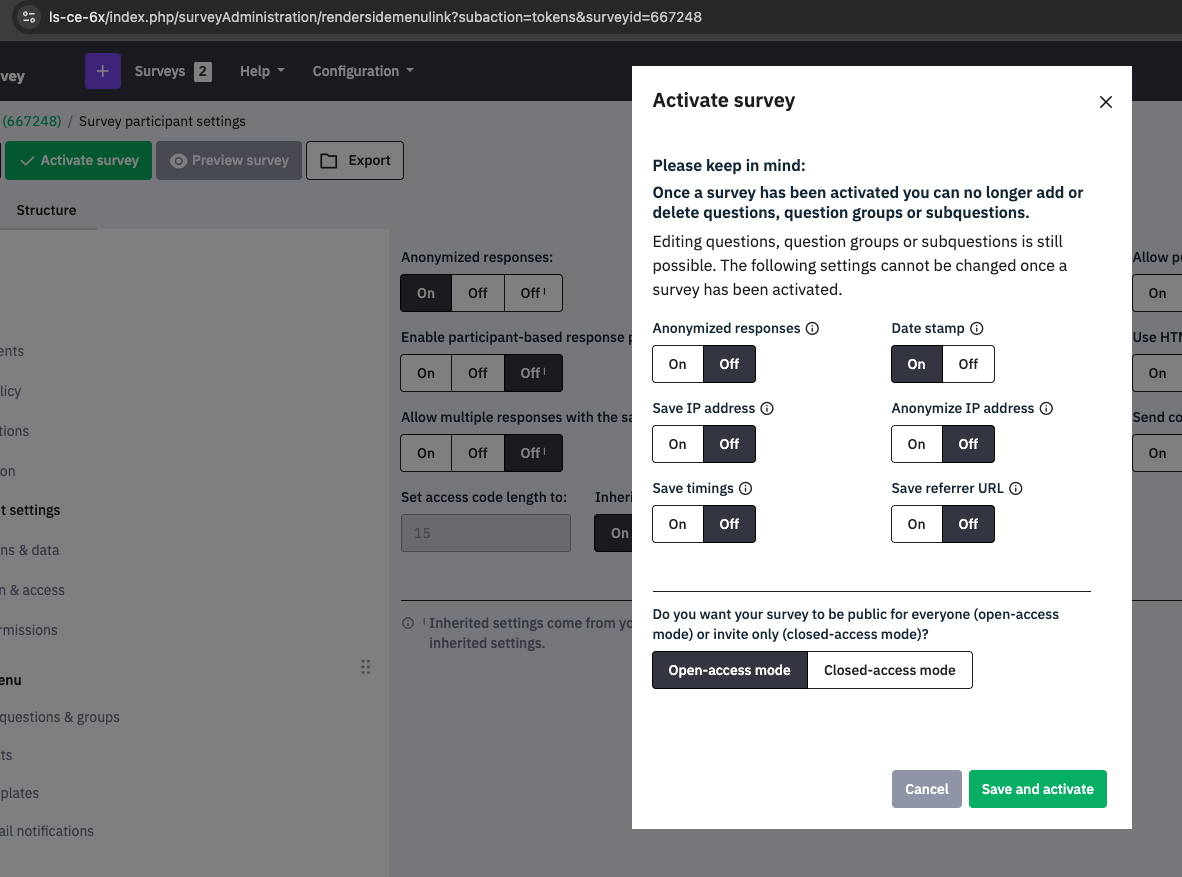
Task: Cancel the survey activation dialog
Action: point(926,789)
